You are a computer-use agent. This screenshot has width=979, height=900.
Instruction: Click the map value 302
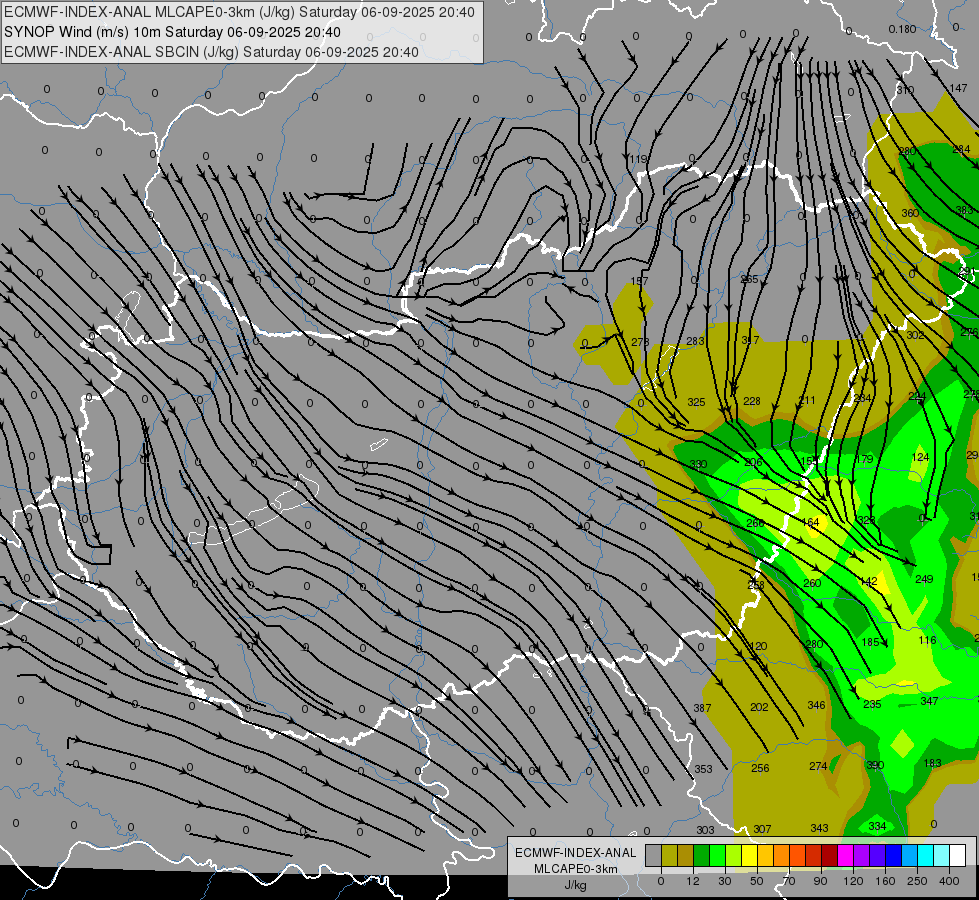[915, 335]
